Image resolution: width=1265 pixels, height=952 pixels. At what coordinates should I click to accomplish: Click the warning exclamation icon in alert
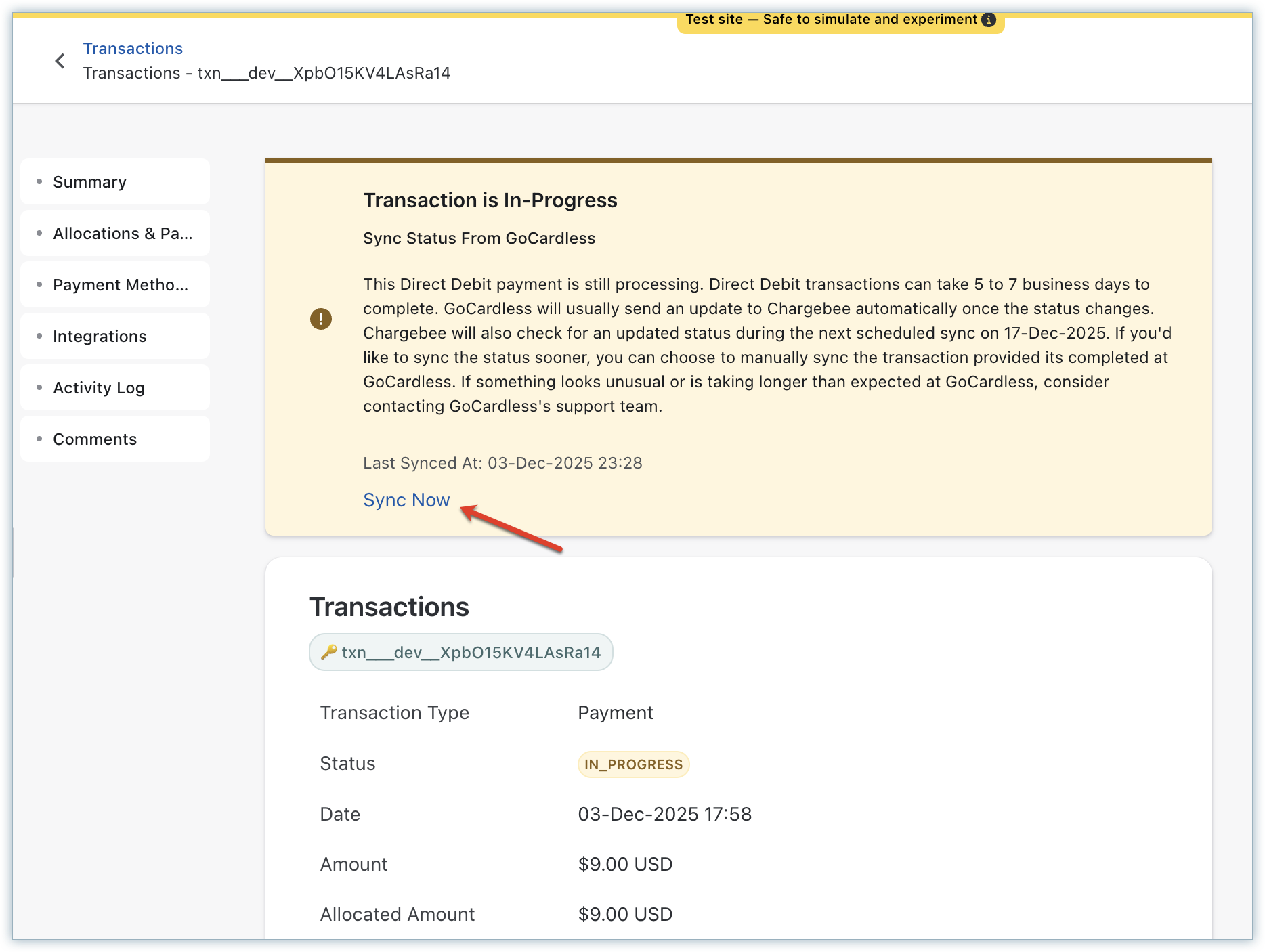tap(321, 318)
